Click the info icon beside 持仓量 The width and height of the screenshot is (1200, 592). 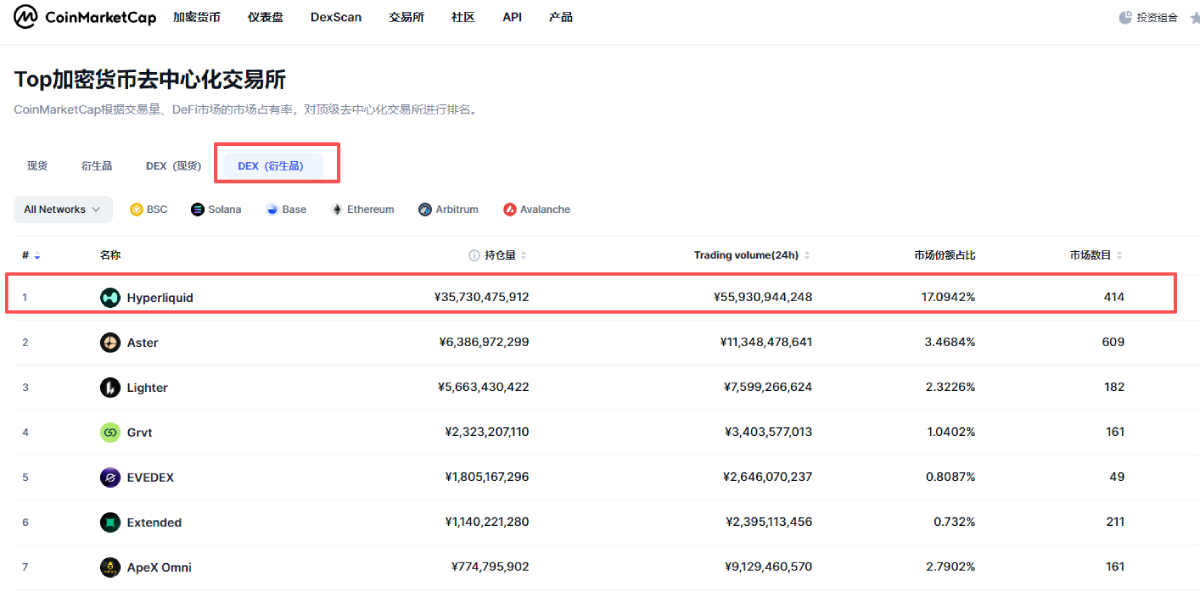point(474,255)
